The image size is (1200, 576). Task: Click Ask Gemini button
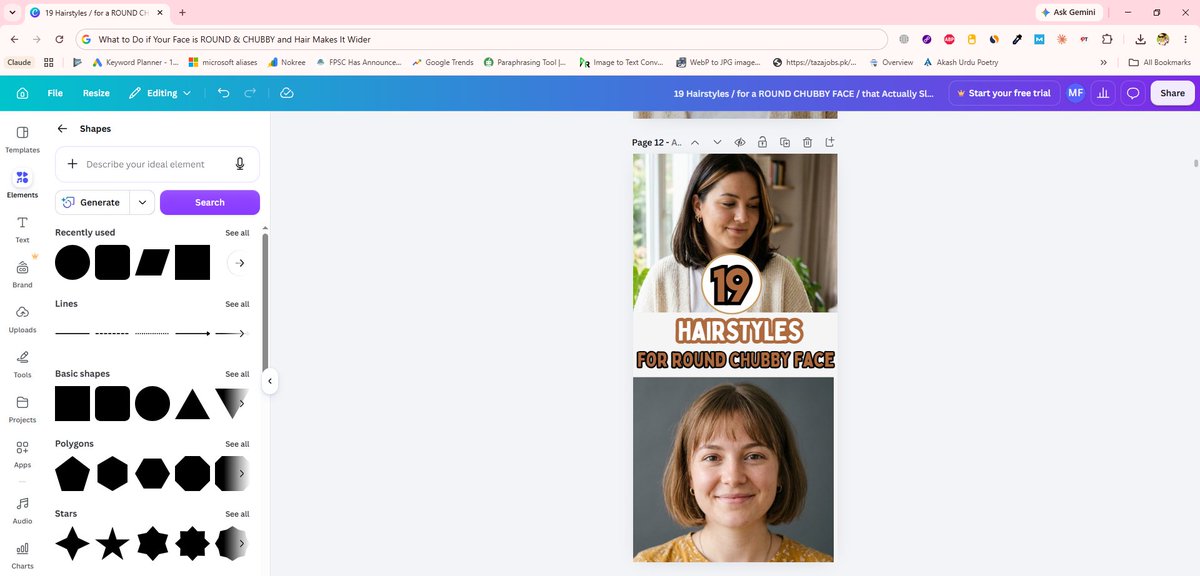click(1069, 12)
